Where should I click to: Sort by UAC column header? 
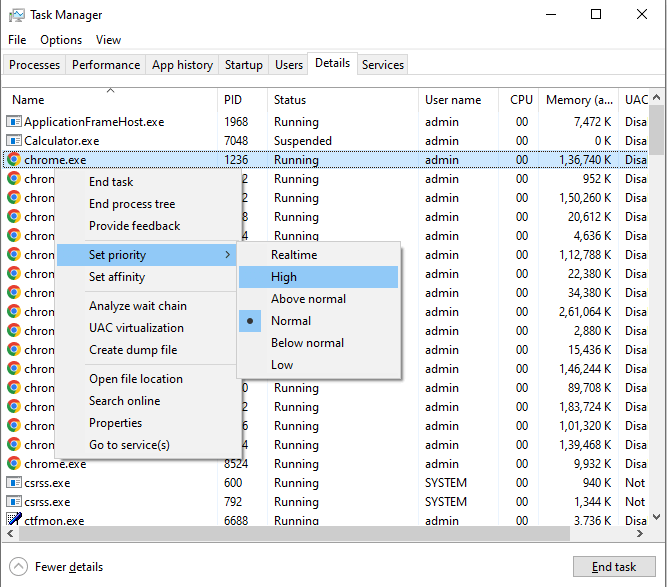(x=635, y=100)
